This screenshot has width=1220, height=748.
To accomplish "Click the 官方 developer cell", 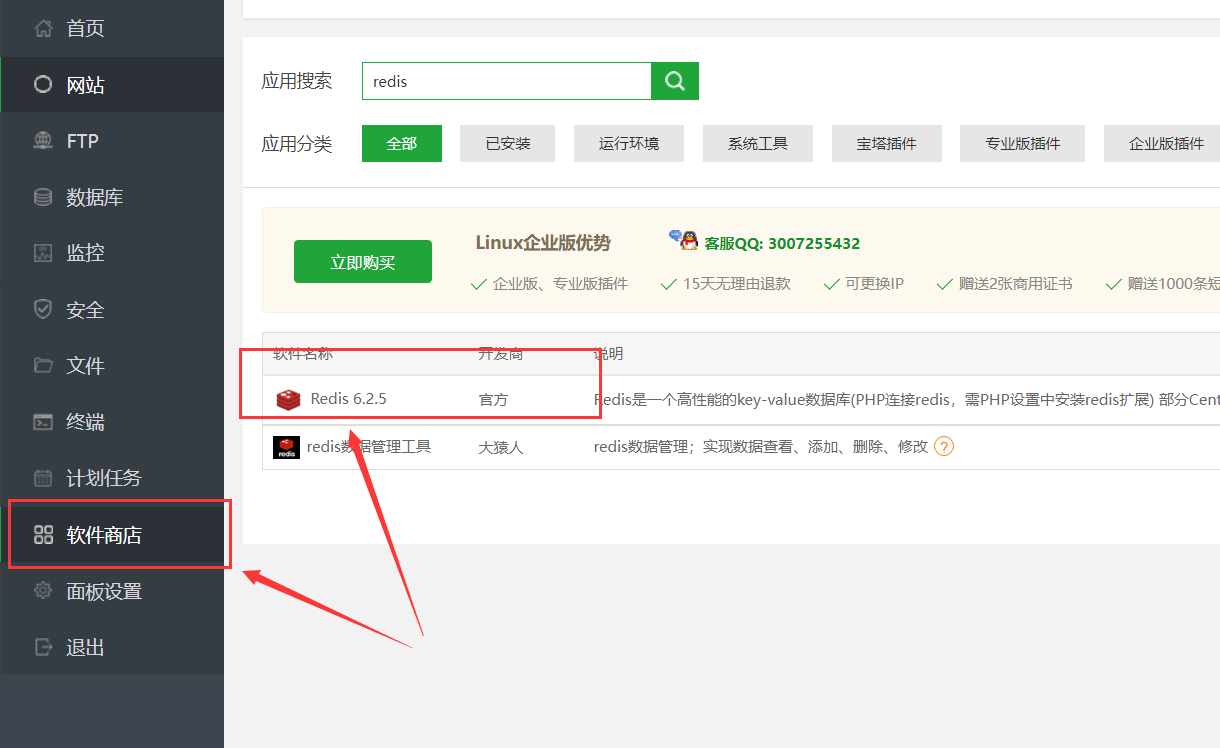I will pyautogui.click(x=493, y=399).
